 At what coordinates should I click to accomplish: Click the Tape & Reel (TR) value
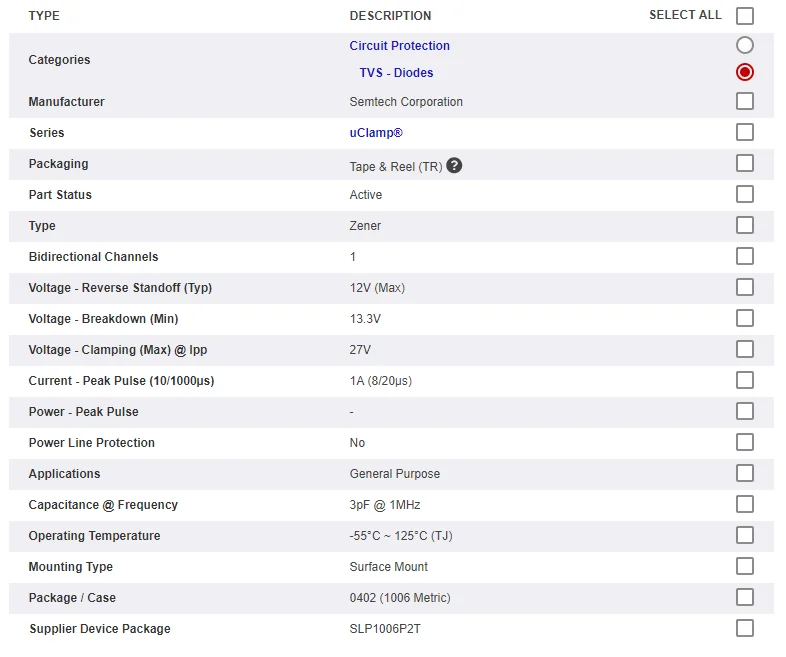(396, 166)
